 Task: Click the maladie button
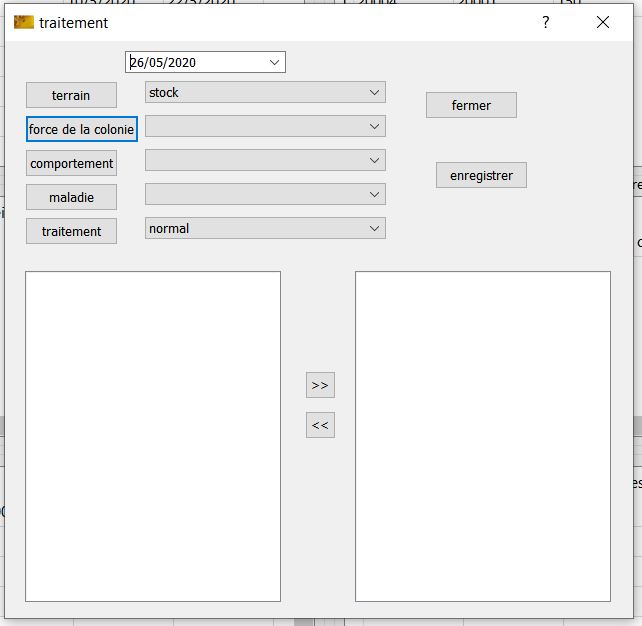[71, 197]
